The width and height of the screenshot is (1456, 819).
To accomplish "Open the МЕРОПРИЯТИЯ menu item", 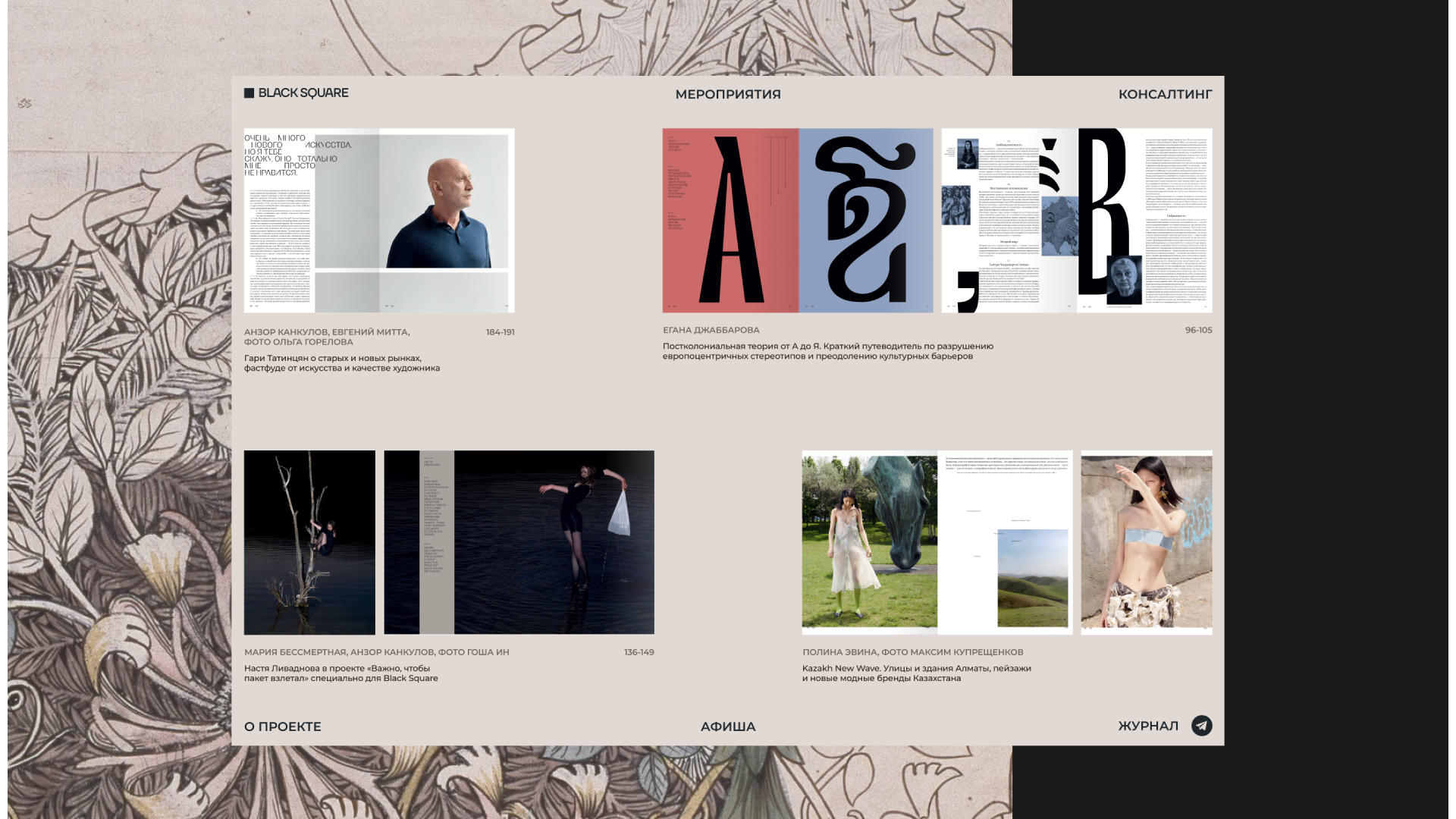I will point(727,94).
